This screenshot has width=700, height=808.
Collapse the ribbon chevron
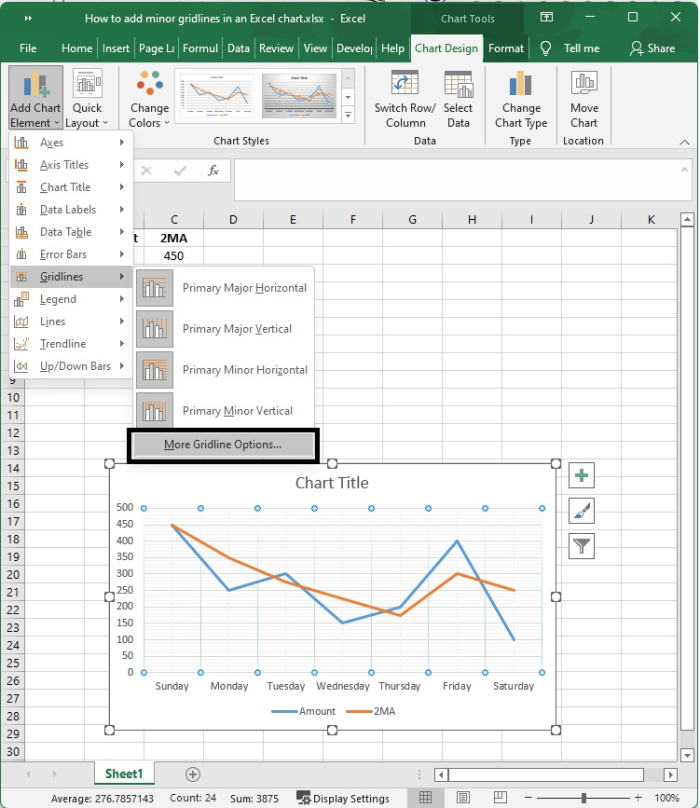click(x=684, y=142)
